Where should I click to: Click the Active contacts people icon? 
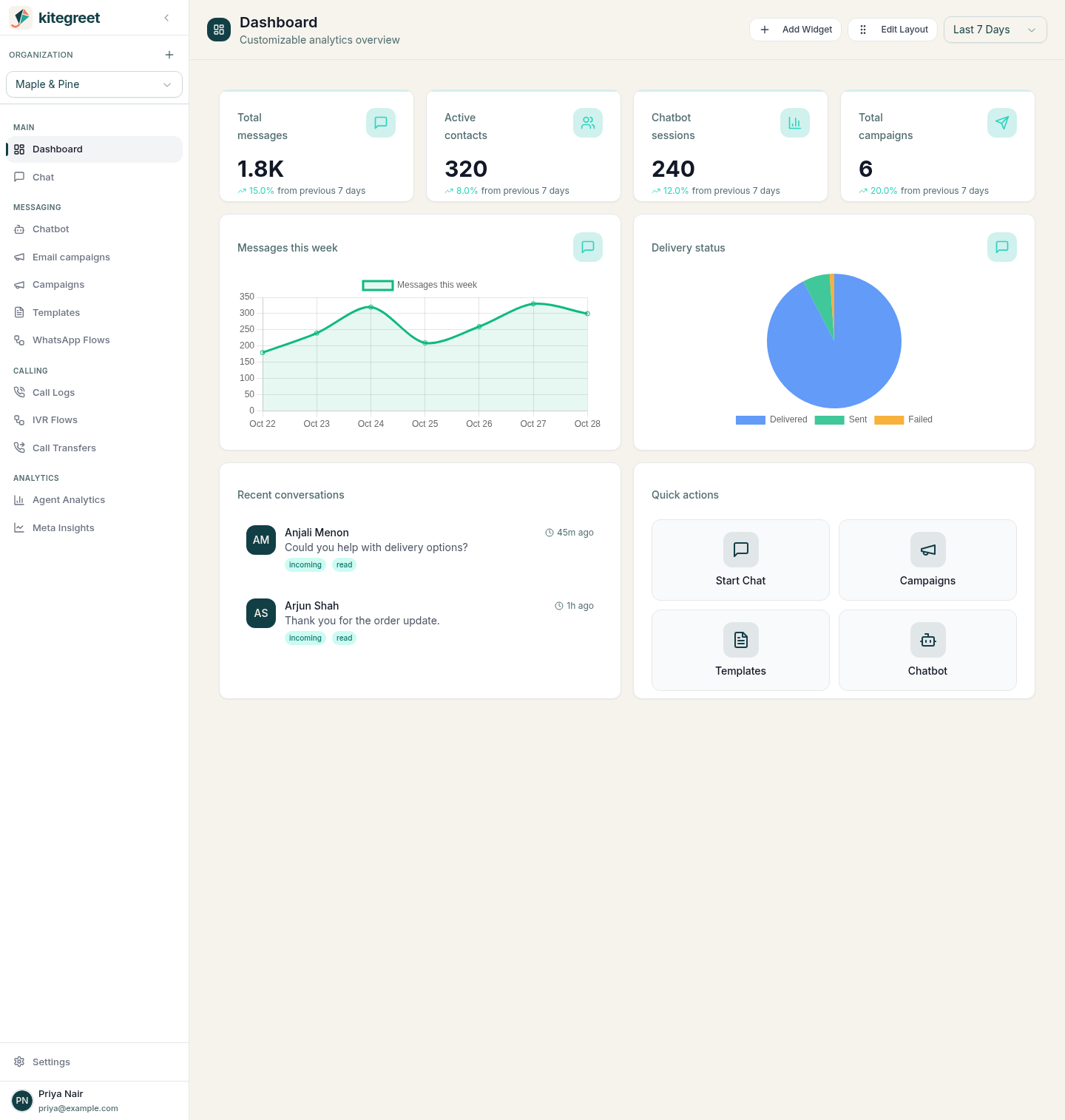[x=588, y=123]
